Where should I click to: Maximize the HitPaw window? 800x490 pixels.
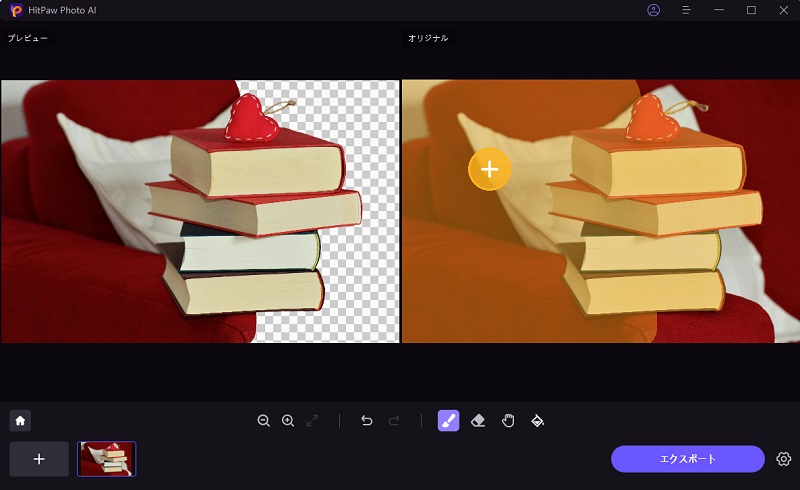(x=751, y=10)
